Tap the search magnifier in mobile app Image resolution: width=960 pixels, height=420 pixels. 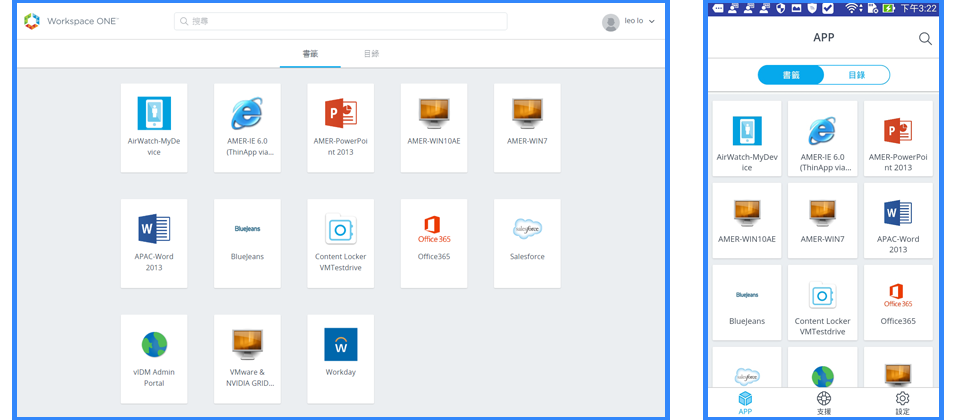click(925, 39)
